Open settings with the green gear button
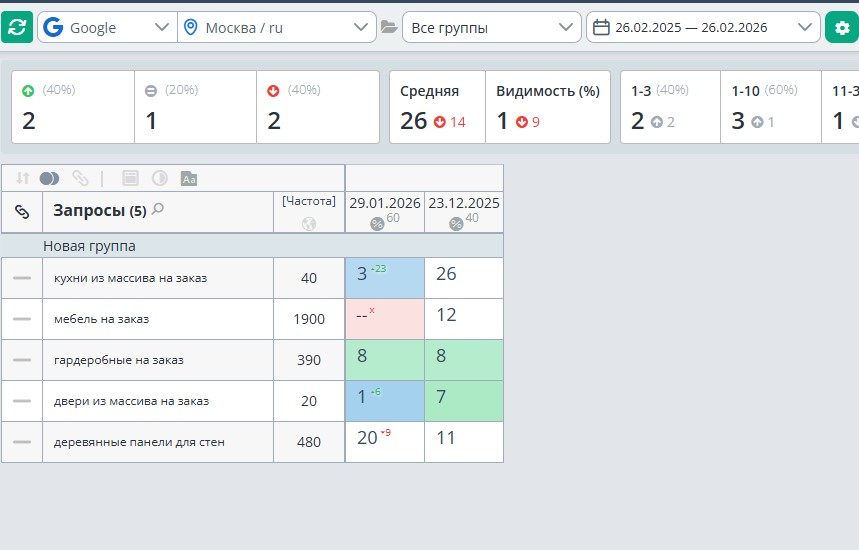This screenshot has width=859, height=550. [x=842, y=27]
